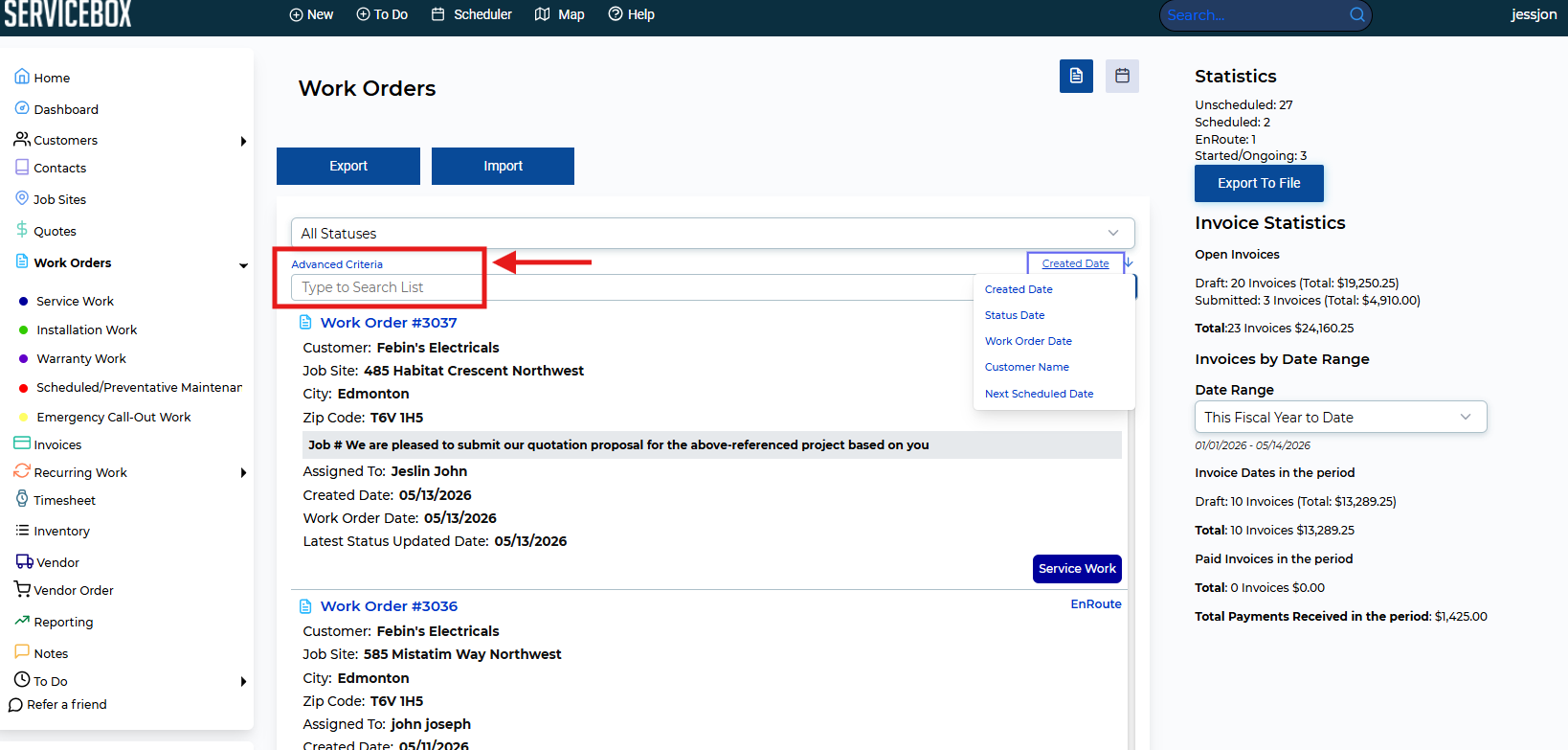The width and height of the screenshot is (1568, 750).
Task: Open the Map view
Action: coord(560,14)
